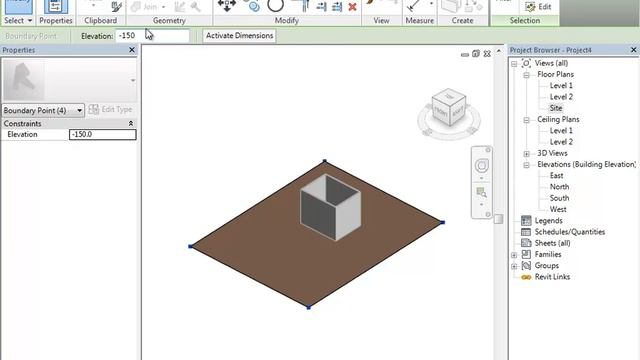Click the Elevation -150.0 property field
The height and width of the screenshot is (360, 640).
pyautogui.click(x=102, y=134)
